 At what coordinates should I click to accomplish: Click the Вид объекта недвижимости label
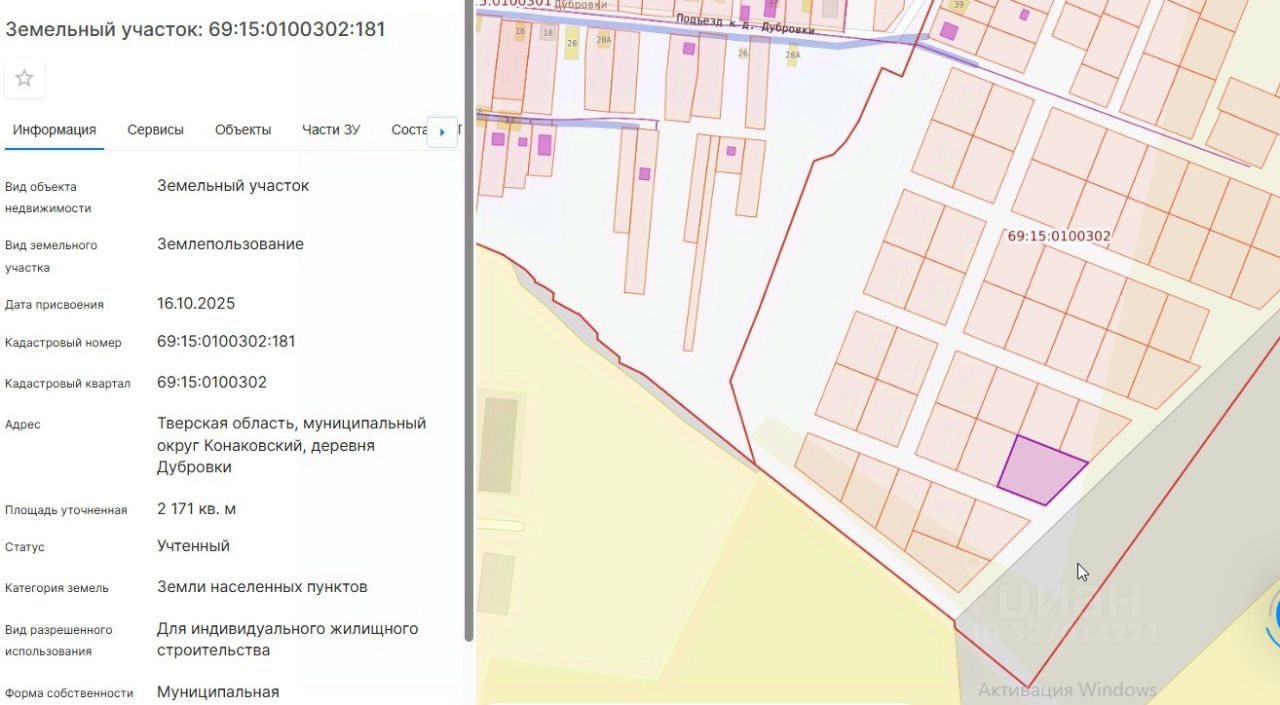click(48, 197)
